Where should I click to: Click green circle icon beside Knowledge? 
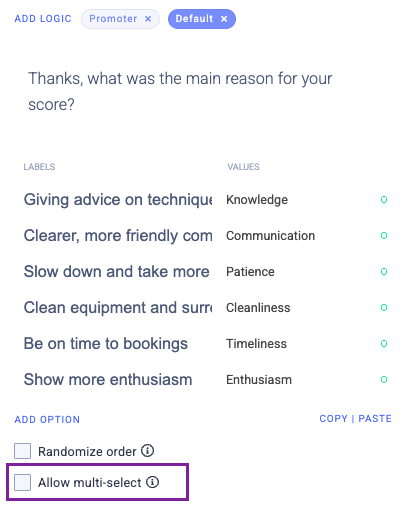tap(384, 200)
